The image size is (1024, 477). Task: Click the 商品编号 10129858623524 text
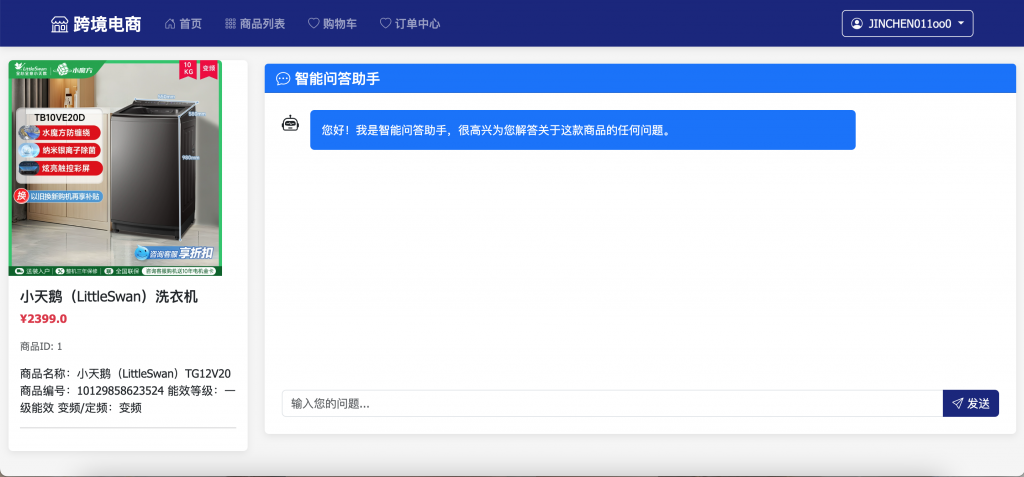(x=92, y=391)
